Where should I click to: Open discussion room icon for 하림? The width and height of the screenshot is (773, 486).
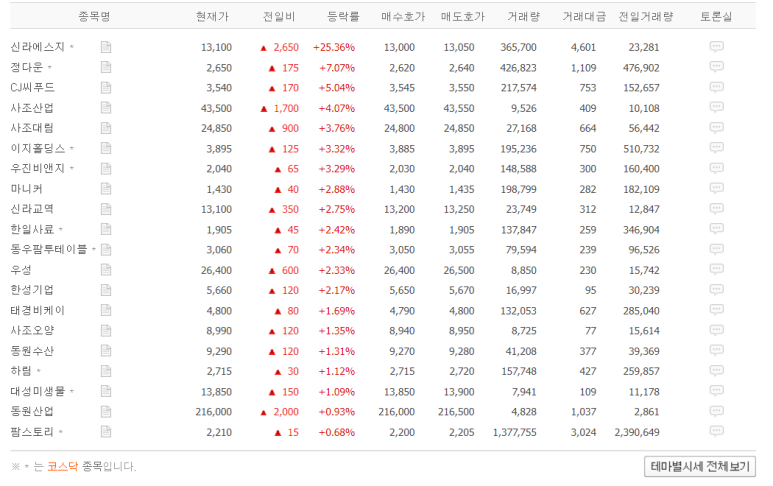(x=716, y=371)
